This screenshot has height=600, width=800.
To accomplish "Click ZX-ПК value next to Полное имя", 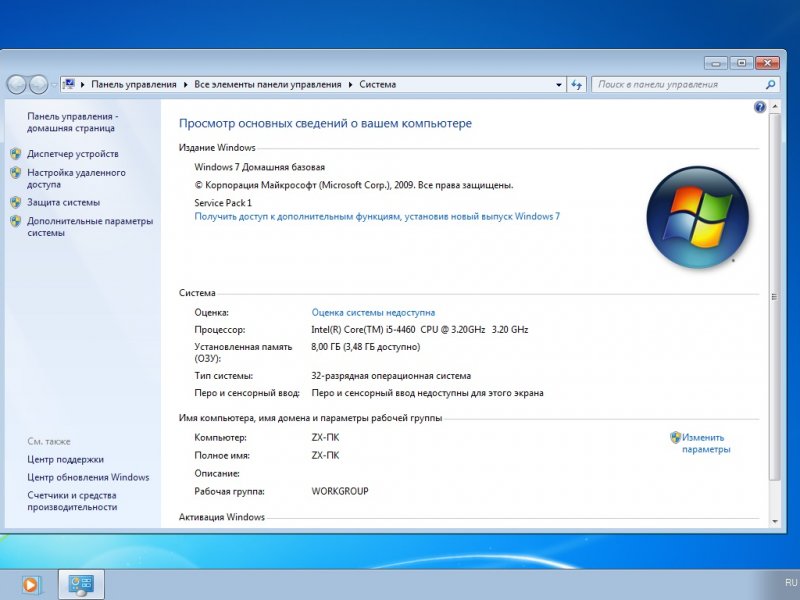I will pos(325,456).
